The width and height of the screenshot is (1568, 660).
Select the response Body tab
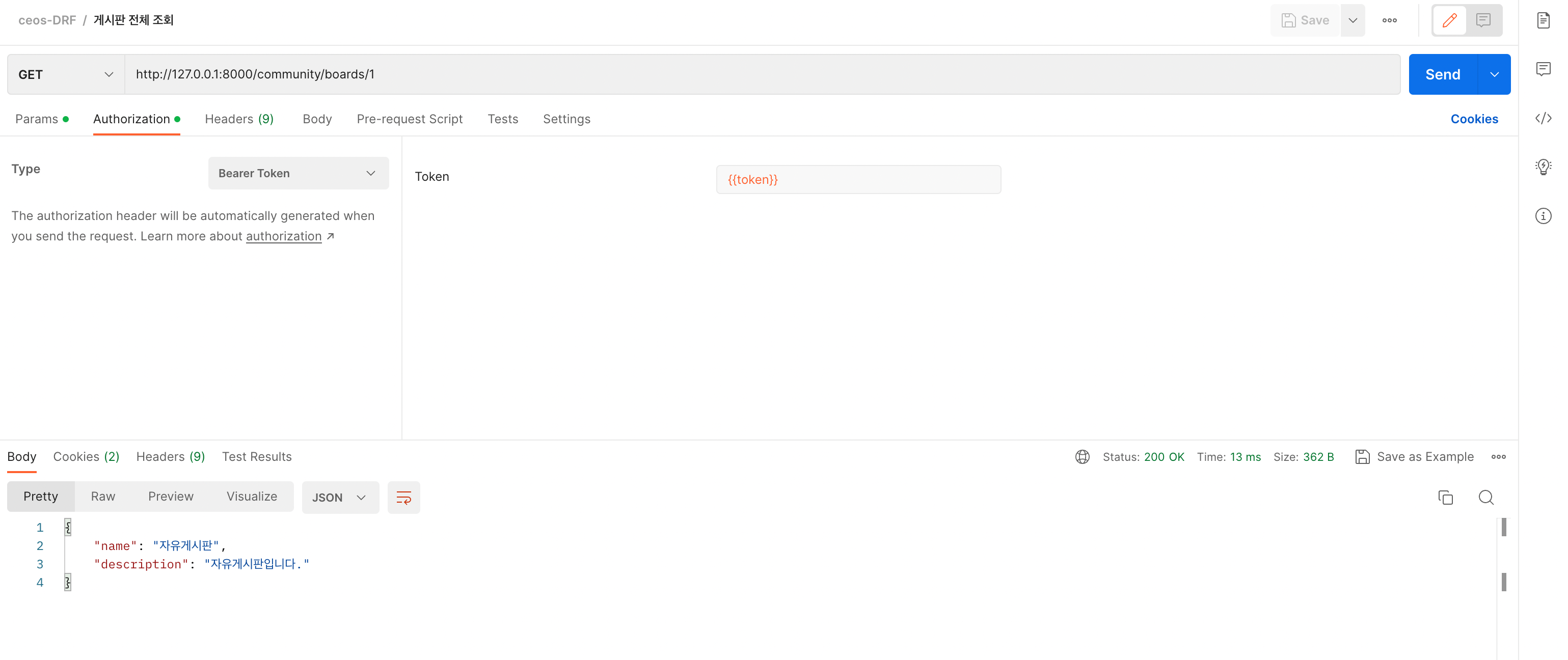point(22,457)
